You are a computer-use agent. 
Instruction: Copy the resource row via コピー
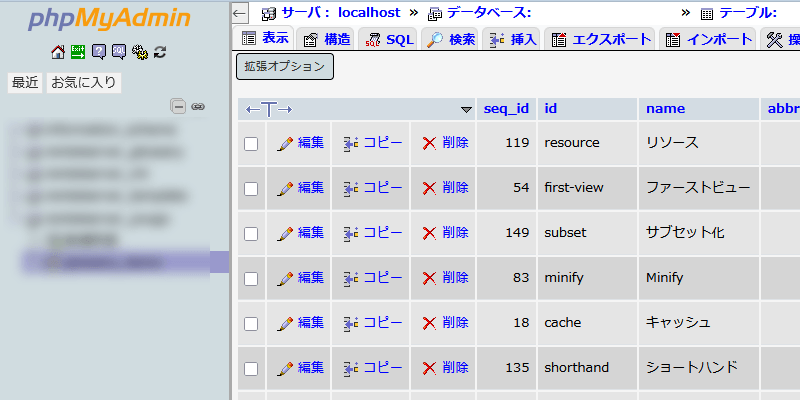pos(372,143)
